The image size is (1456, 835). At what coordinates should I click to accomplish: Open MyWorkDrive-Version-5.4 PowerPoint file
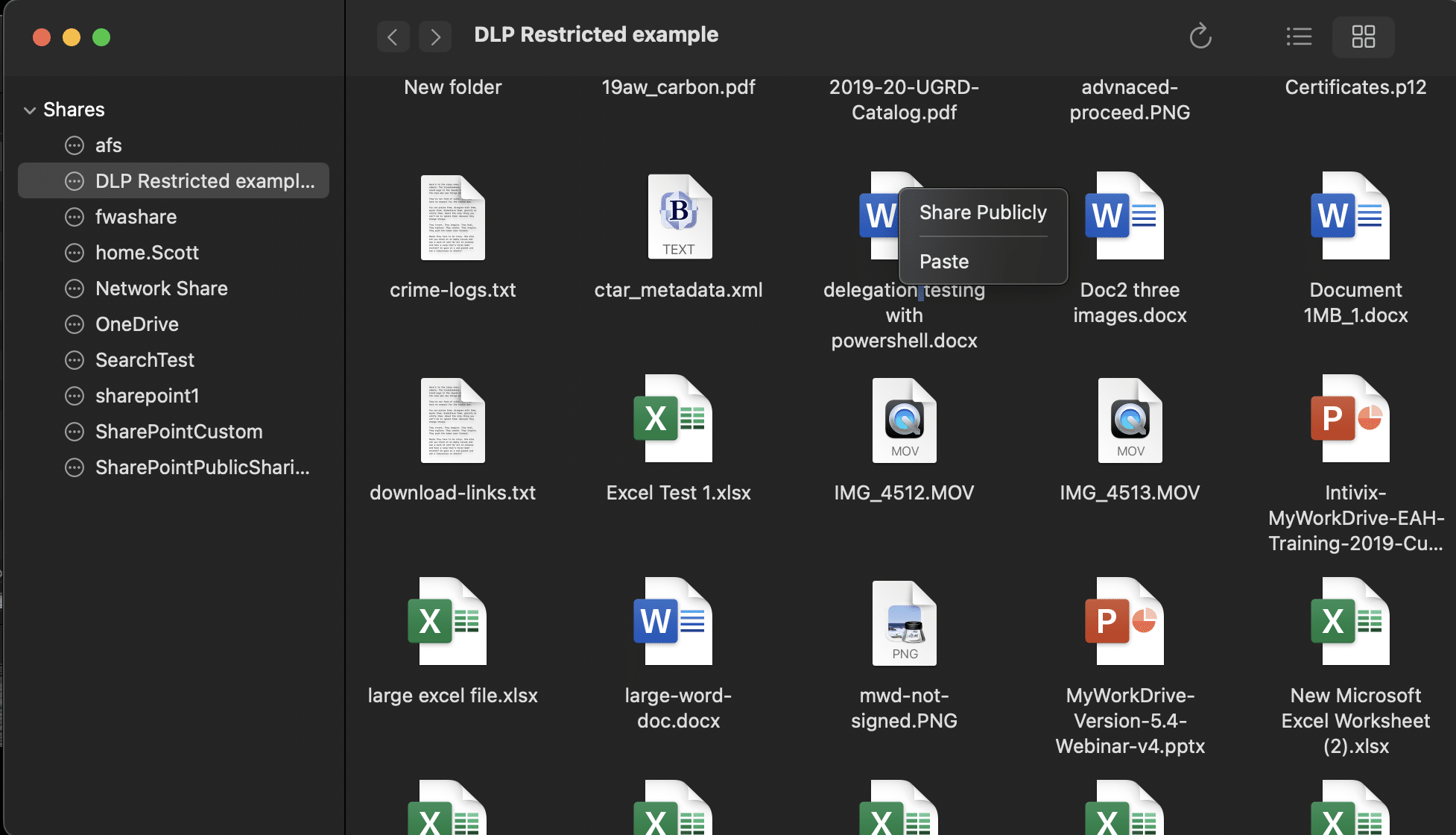click(x=1125, y=622)
